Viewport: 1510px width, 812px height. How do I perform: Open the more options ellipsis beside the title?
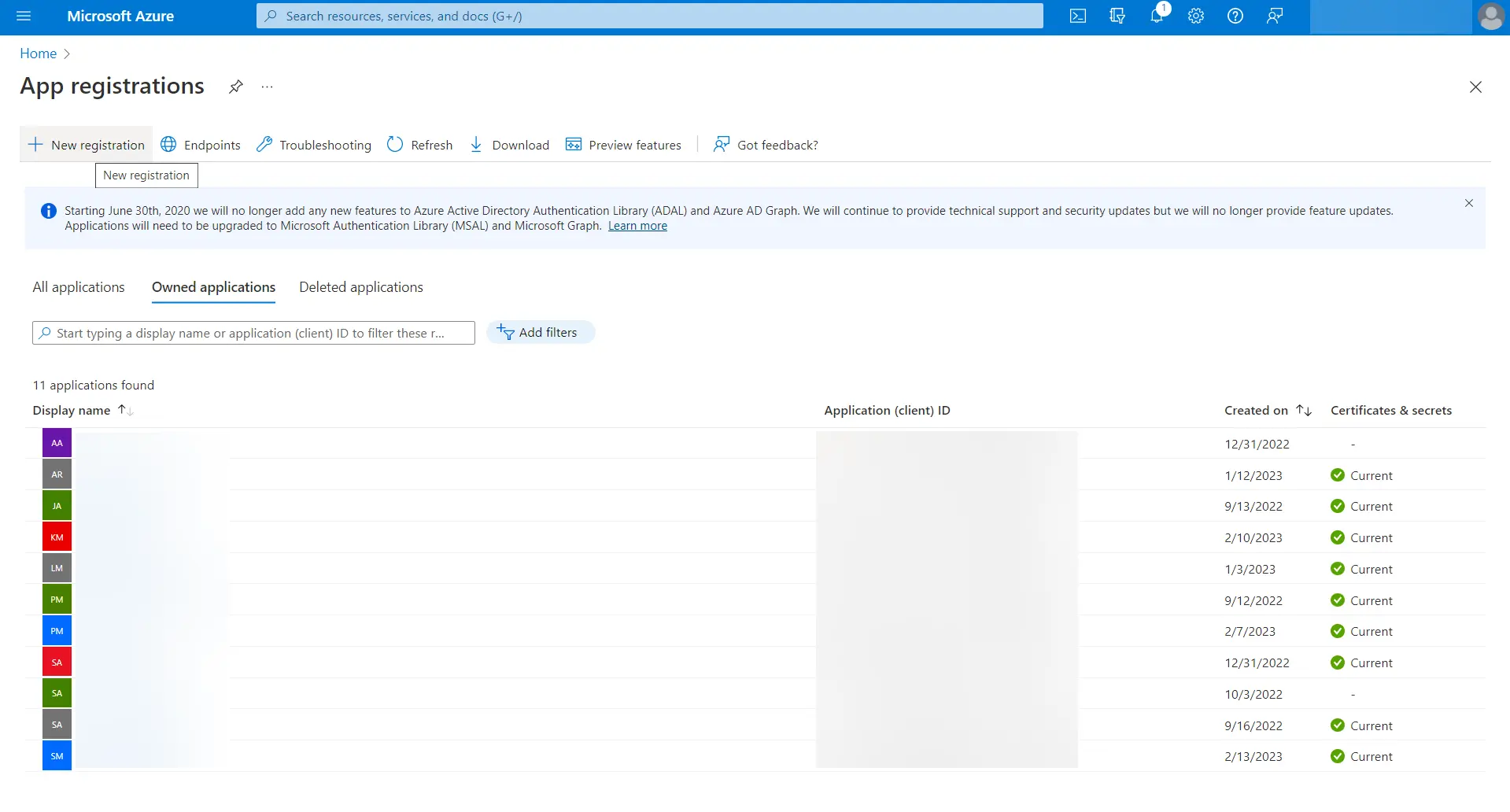268,87
